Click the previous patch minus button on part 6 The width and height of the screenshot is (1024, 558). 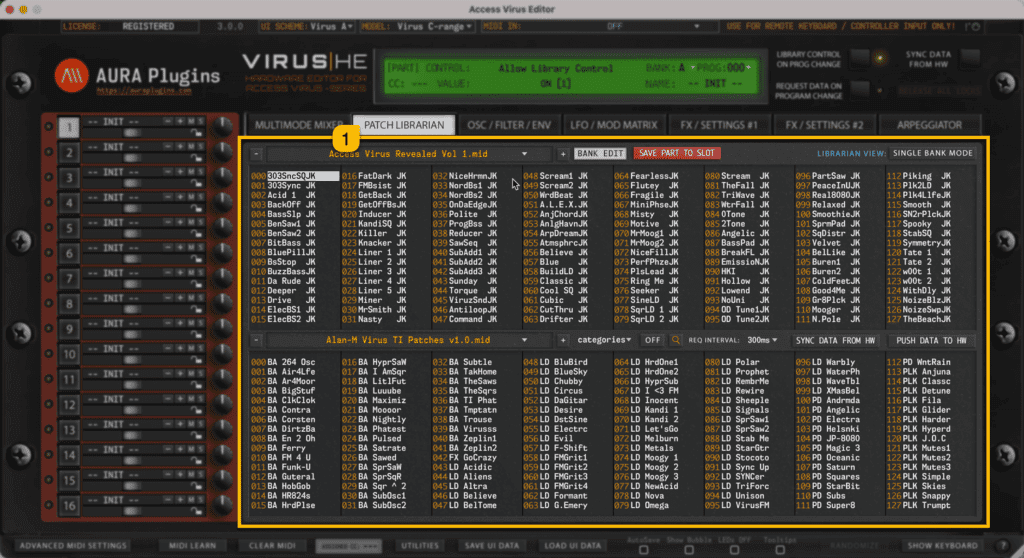click(x=168, y=248)
